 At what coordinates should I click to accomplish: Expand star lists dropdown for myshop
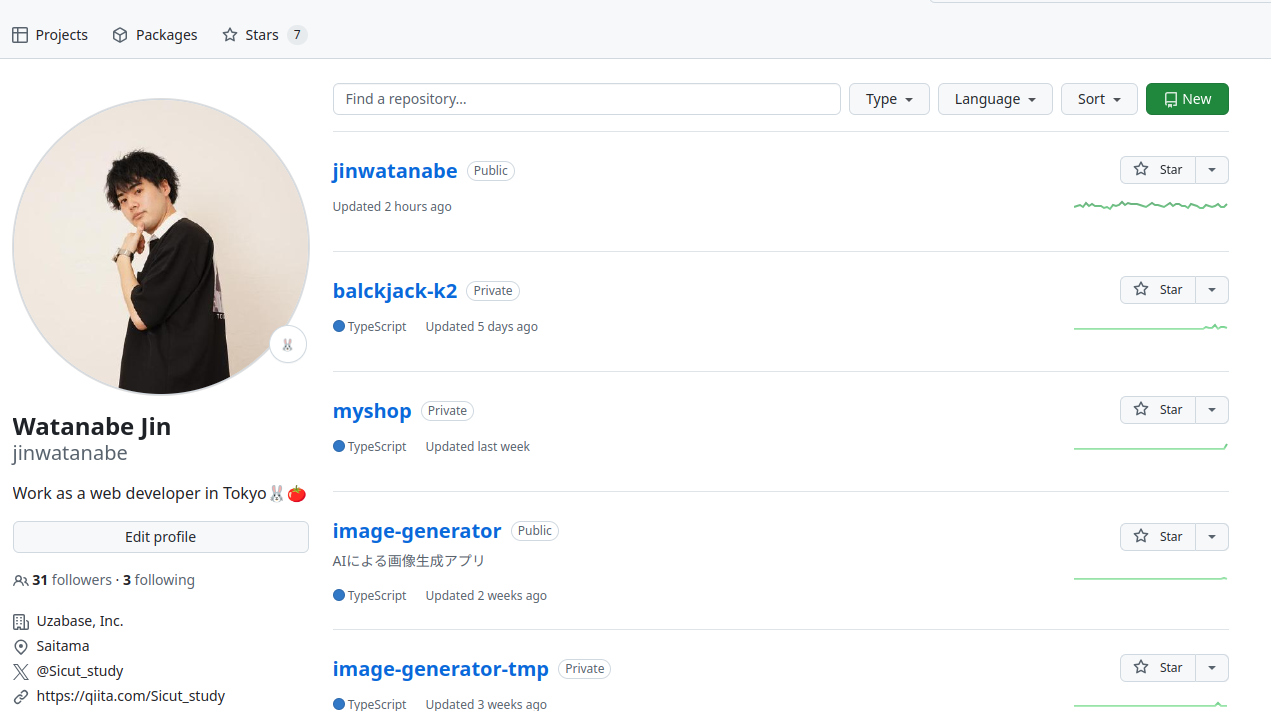[1212, 410]
